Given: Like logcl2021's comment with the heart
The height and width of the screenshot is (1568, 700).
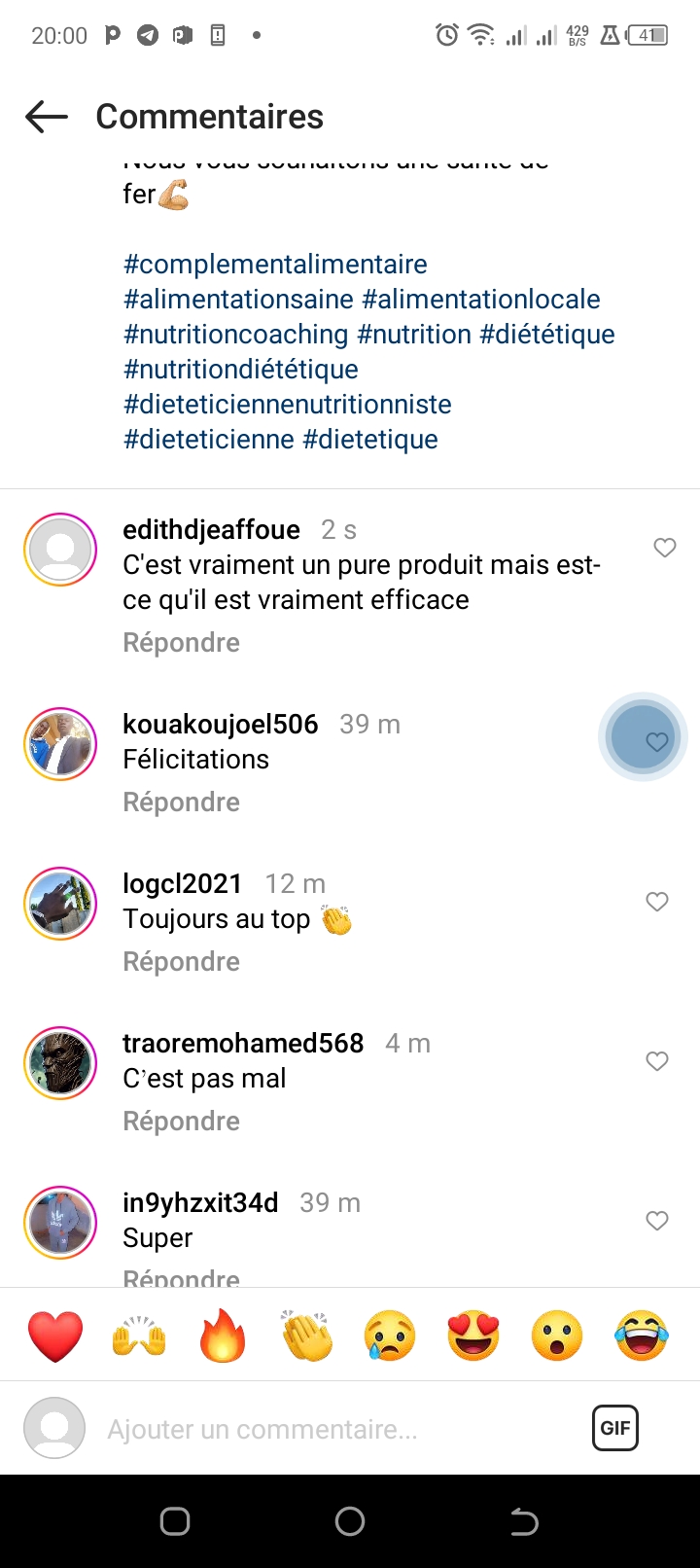Looking at the screenshot, I should pyautogui.click(x=657, y=902).
